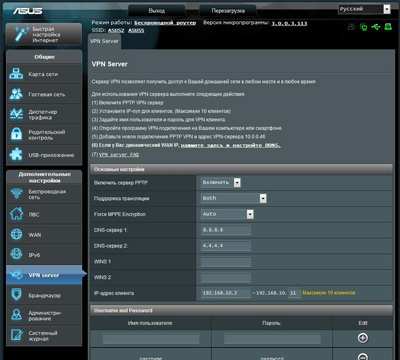Viewport: 400px width, 360px height.
Task: Open firmware version 3.0.0.3.113 link
Action: point(289,23)
